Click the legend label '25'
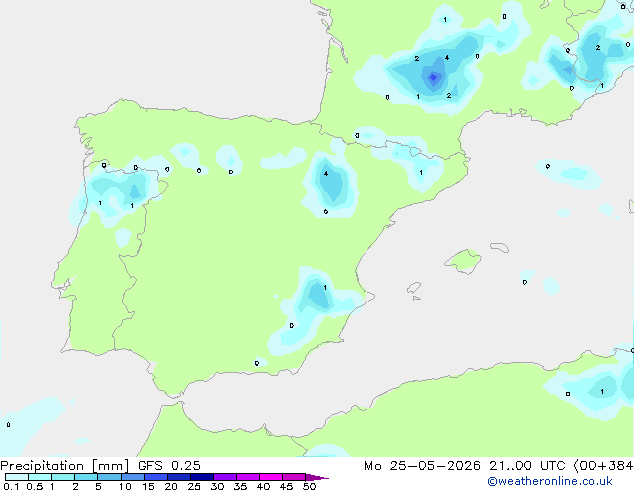 [194, 486]
